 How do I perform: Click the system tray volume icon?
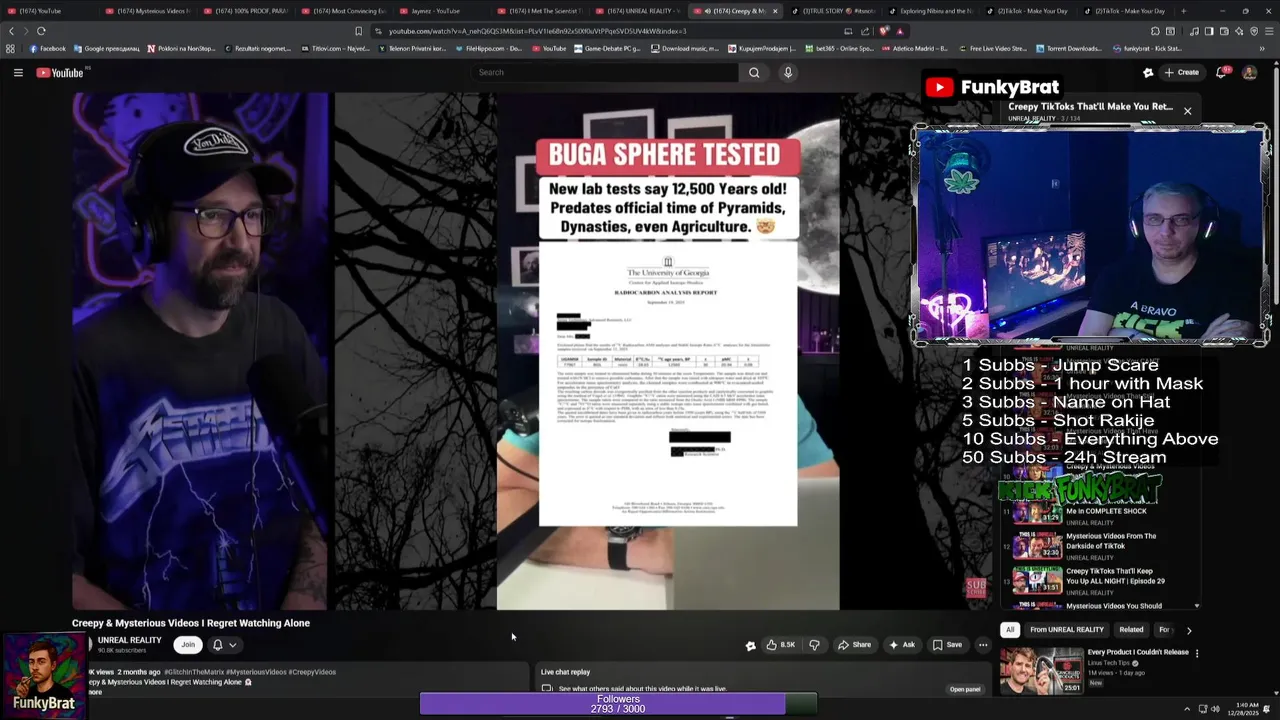point(1216,709)
